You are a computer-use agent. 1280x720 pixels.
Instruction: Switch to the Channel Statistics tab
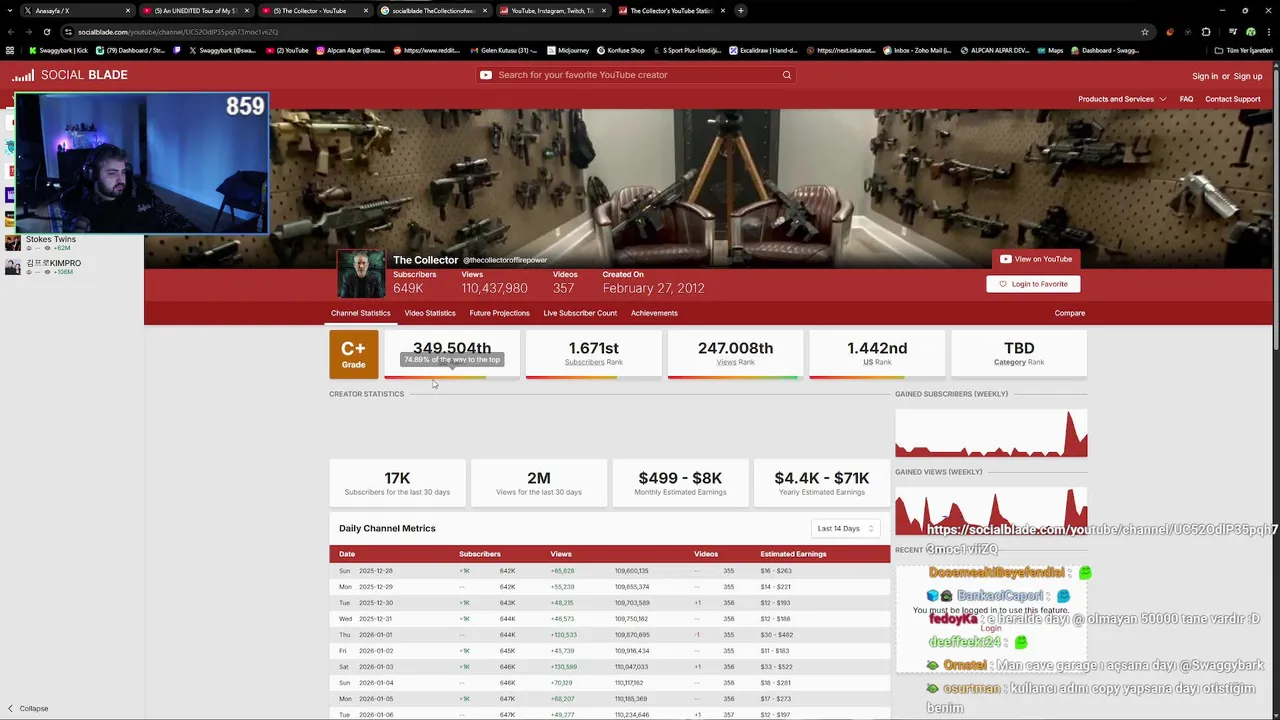(x=360, y=313)
